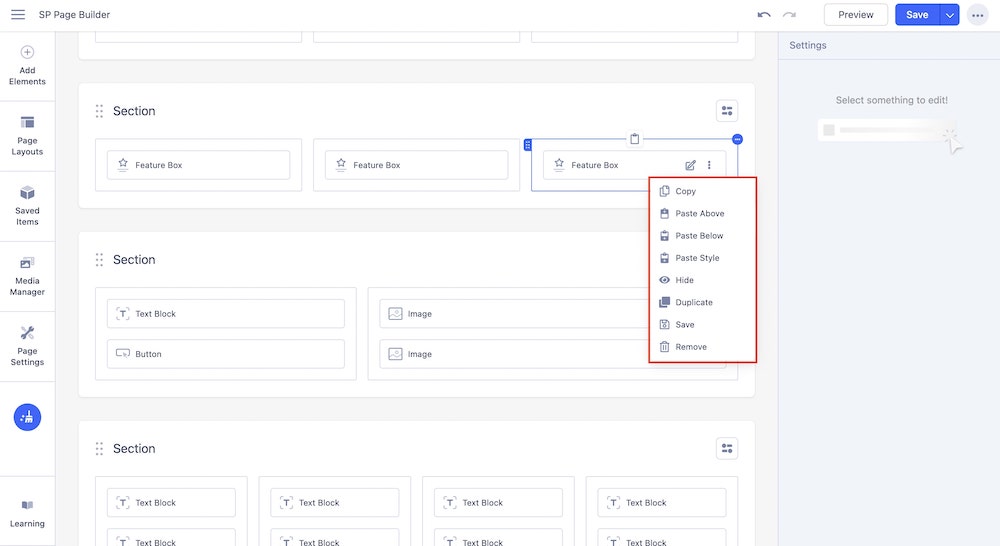Click blue minus remove column button
1000x546 pixels.
point(737,139)
